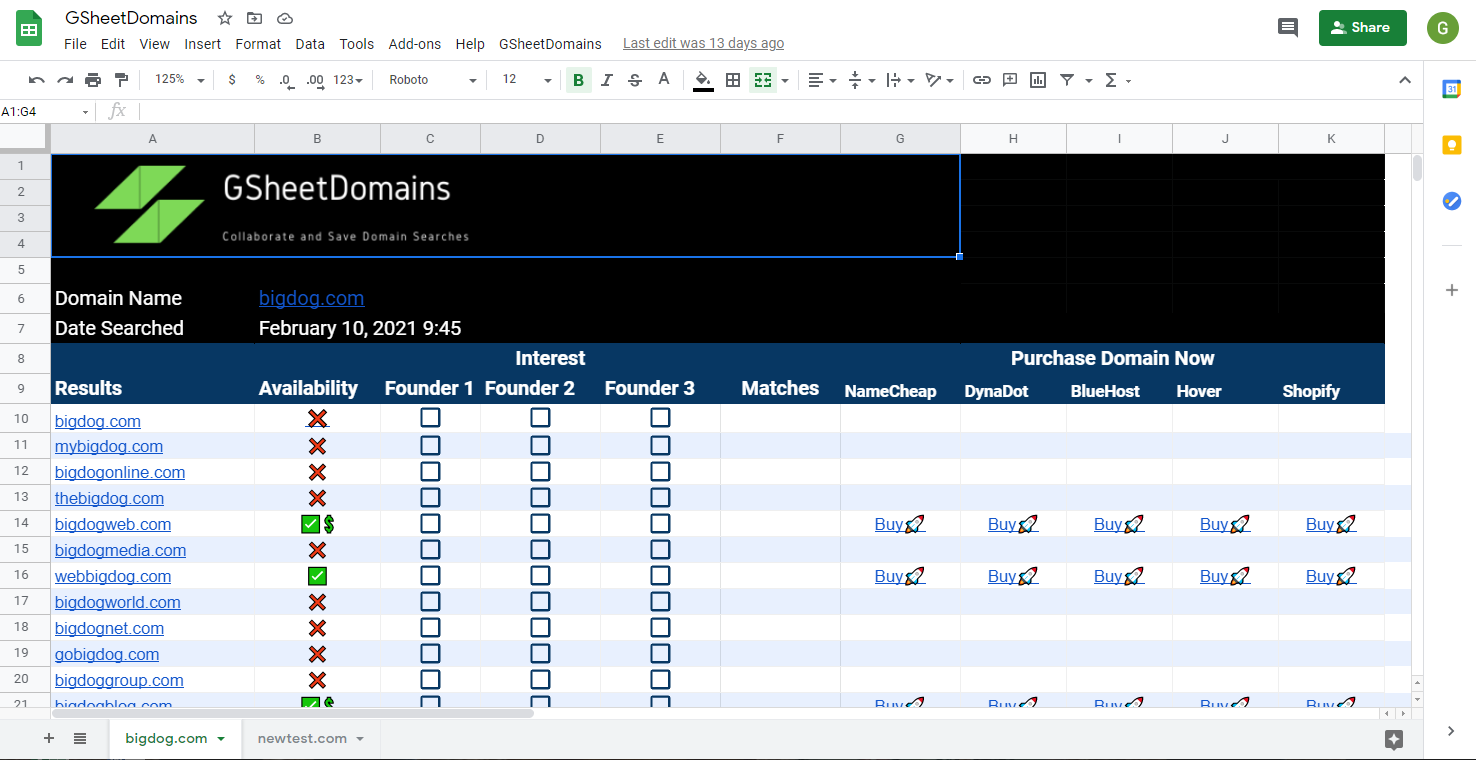
Task: Open the Roboto font dropdown
Action: [432, 80]
